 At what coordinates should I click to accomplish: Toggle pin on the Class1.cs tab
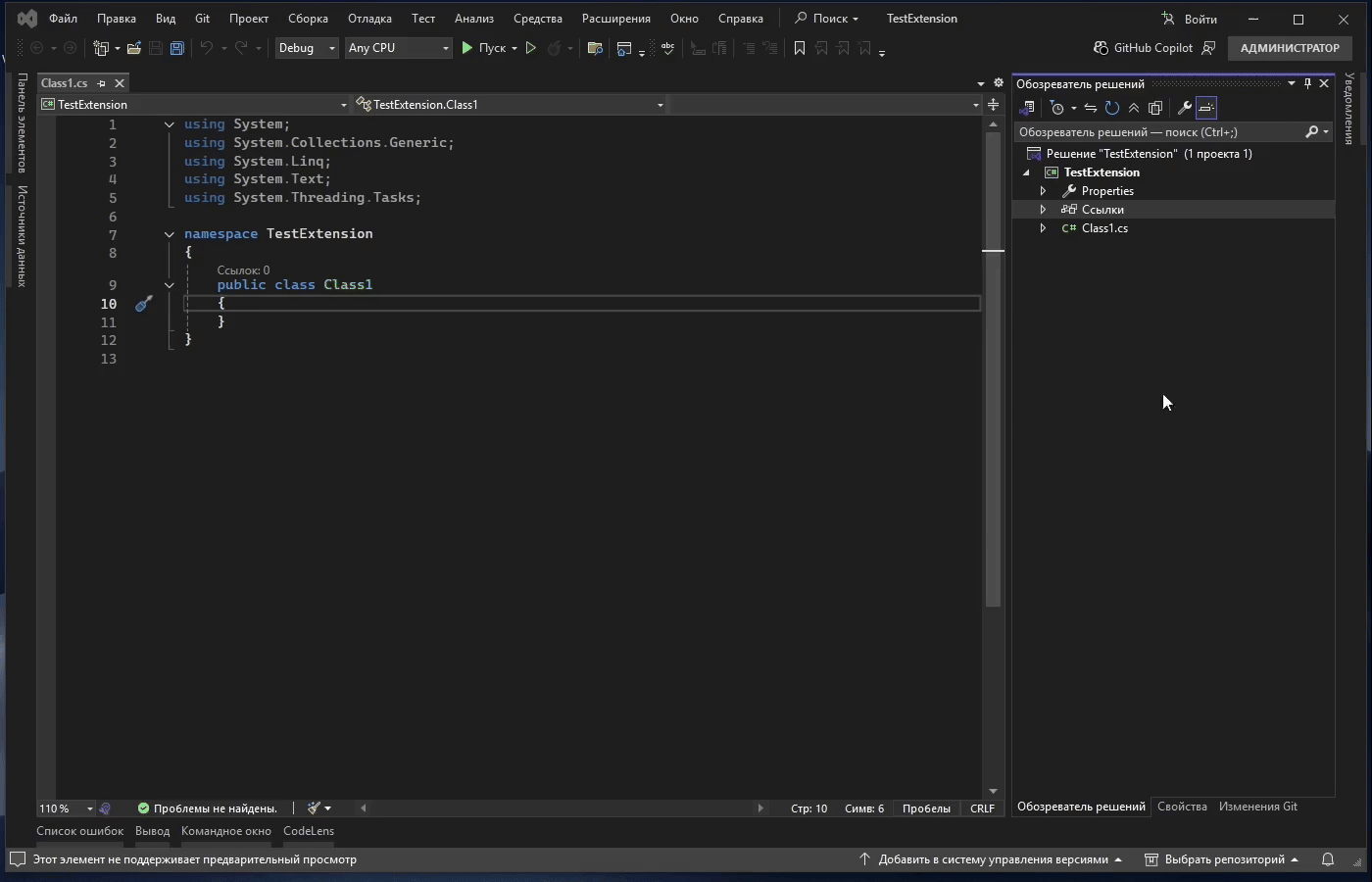click(x=101, y=83)
